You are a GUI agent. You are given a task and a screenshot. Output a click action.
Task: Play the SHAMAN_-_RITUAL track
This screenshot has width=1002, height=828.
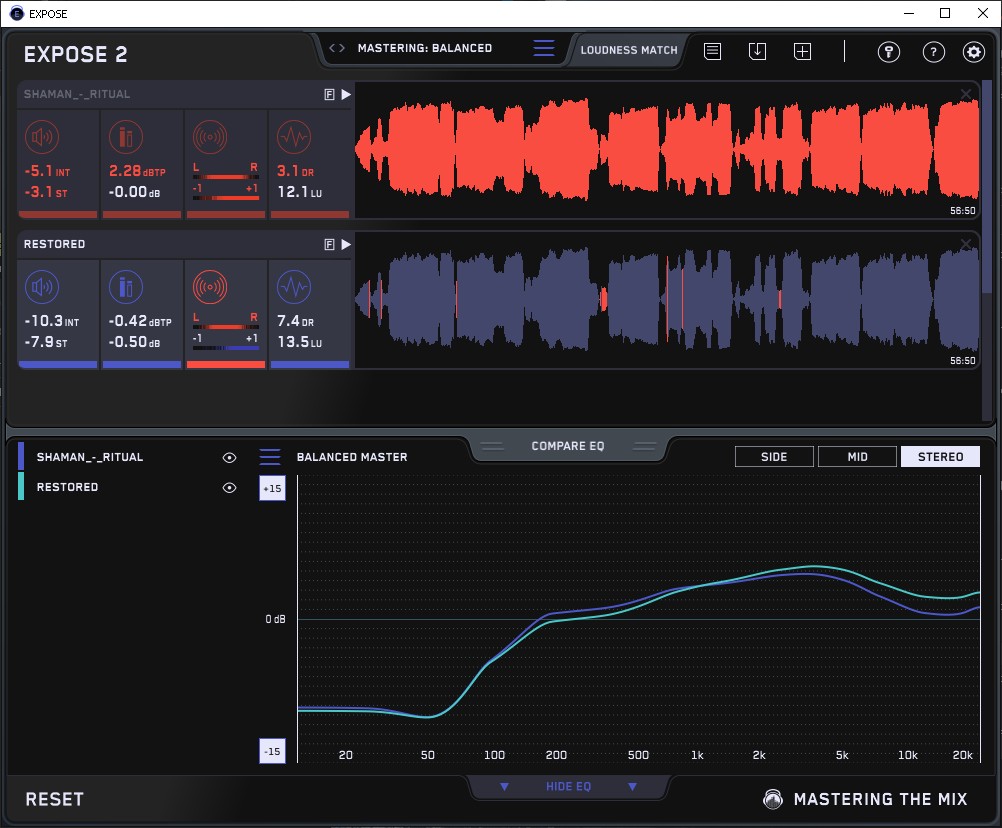pyautogui.click(x=346, y=94)
